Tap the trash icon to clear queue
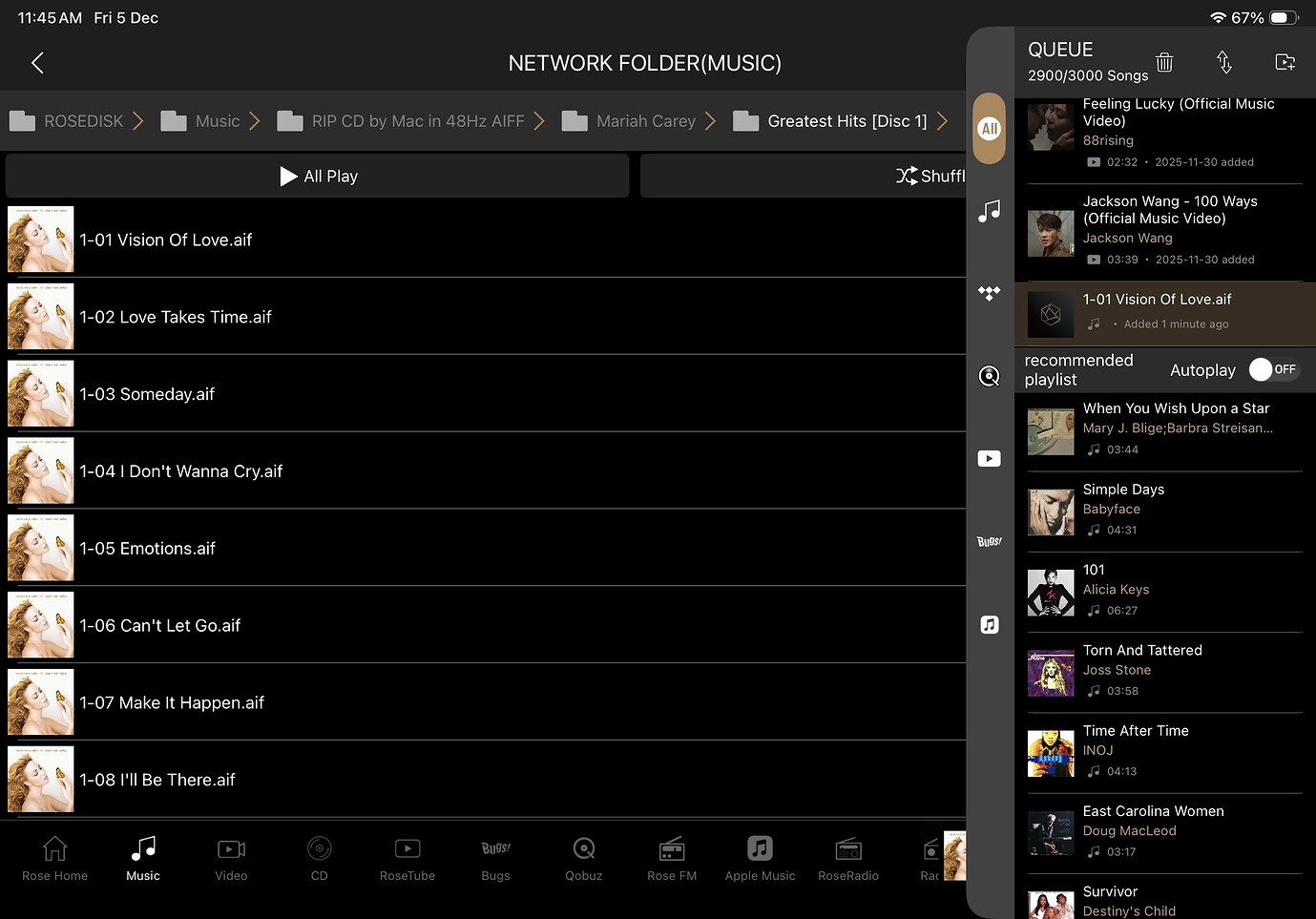1316x919 pixels. click(1163, 63)
